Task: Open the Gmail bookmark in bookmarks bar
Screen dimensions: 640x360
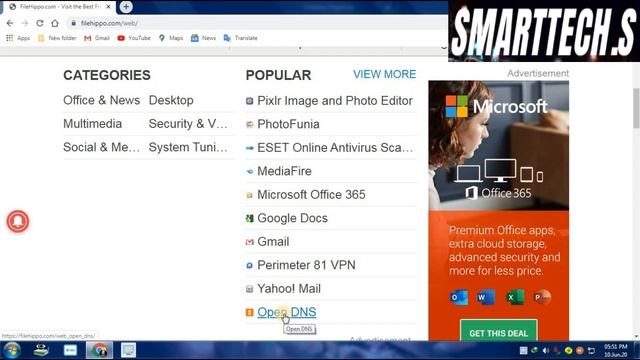Action: (x=97, y=38)
